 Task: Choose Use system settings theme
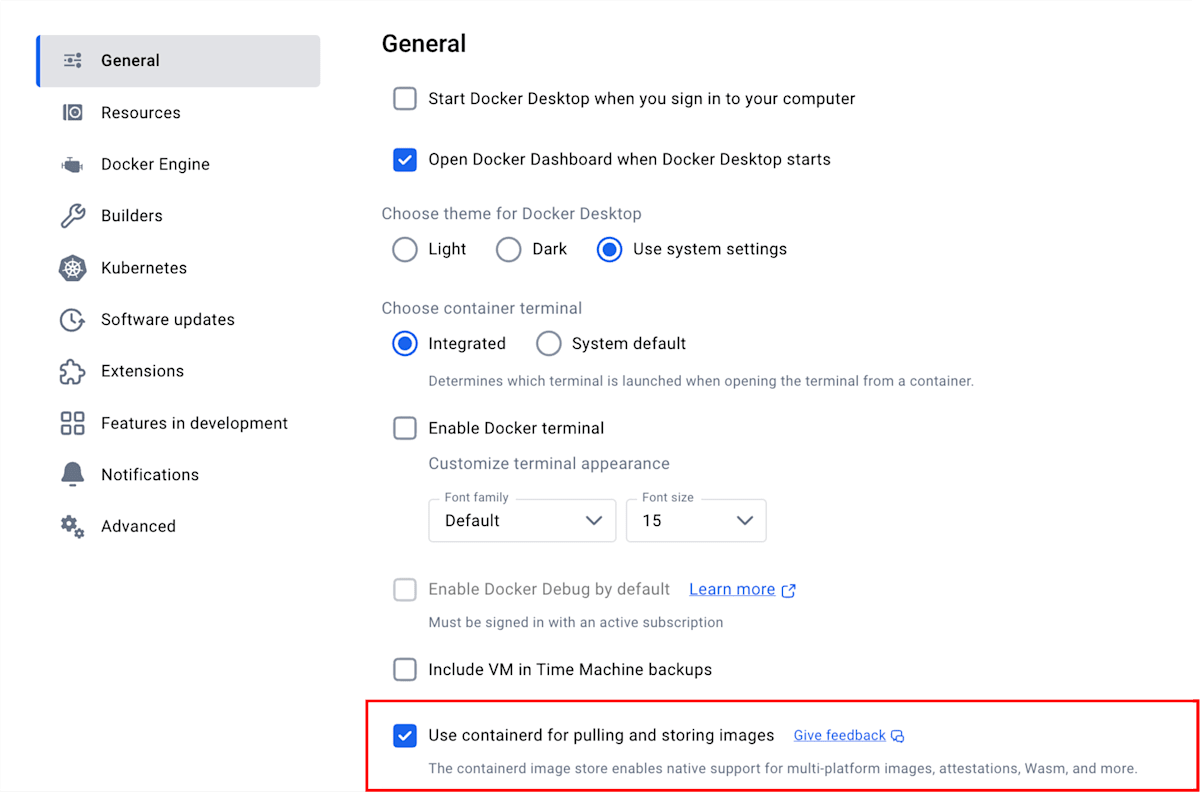point(610,249)
